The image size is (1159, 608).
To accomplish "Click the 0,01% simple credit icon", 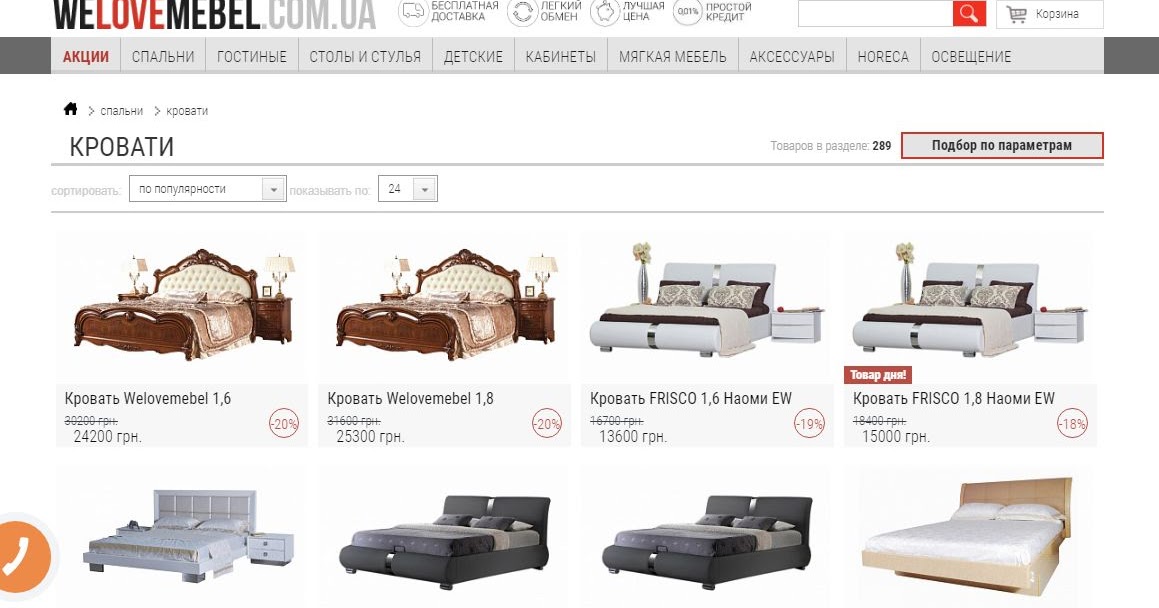I will tap(687, 11).
